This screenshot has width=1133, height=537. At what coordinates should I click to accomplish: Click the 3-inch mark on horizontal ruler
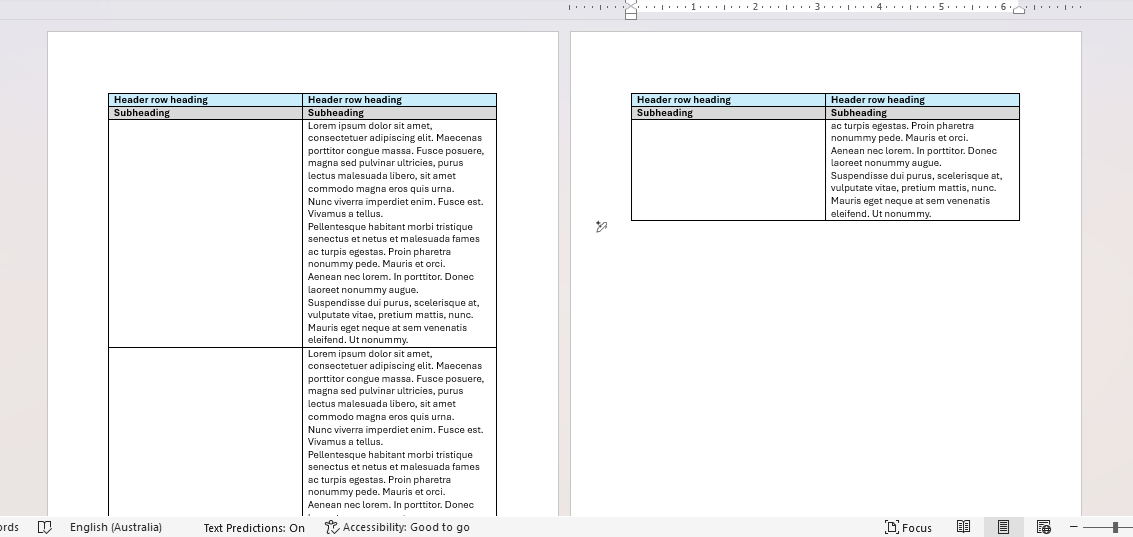817,7
